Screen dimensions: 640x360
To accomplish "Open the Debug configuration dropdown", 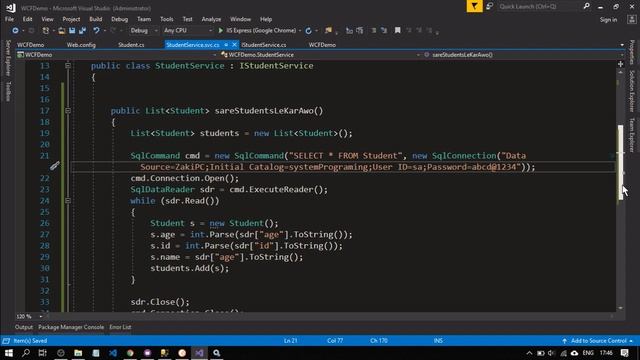I will click(x=144, y=31).
